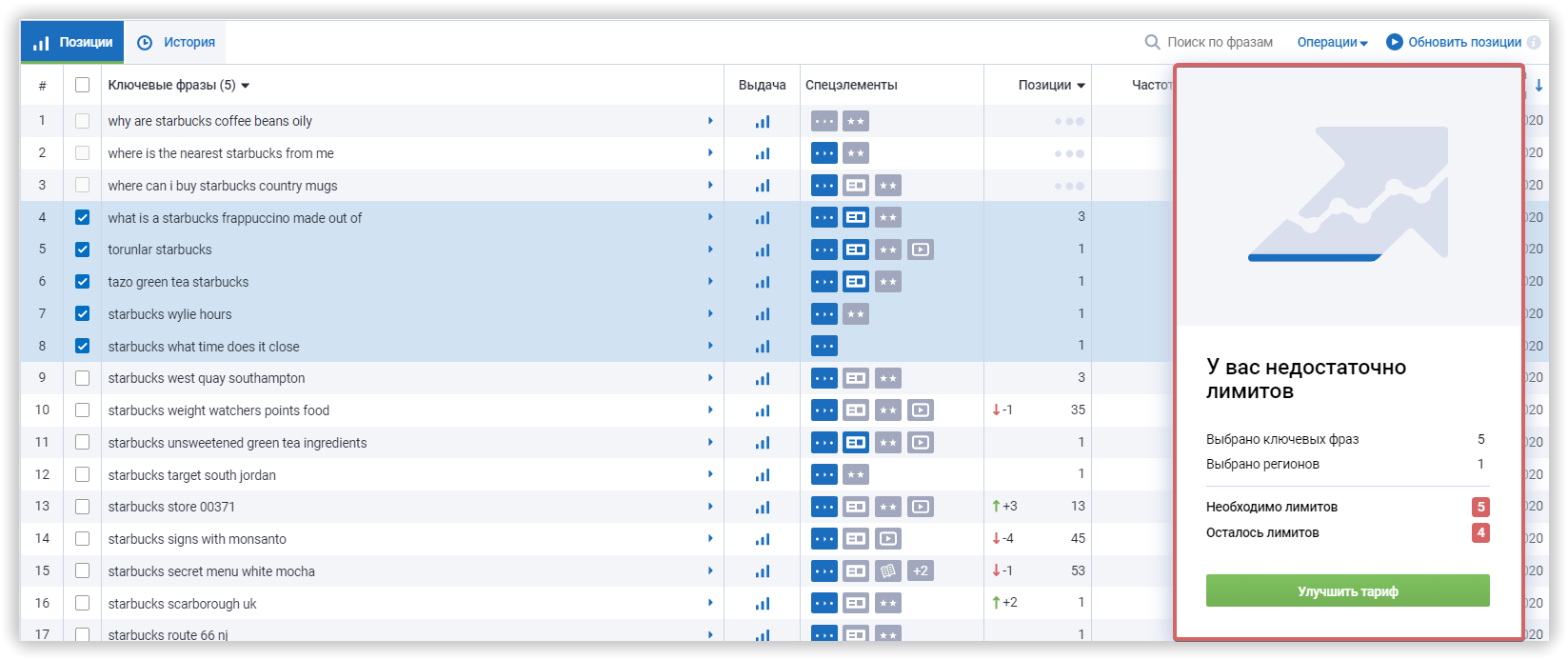Open SERP chart icon for 'starbucks target south jordan'
The height and width of the screenshot is (660, 1568).
(x=762, y=474)
